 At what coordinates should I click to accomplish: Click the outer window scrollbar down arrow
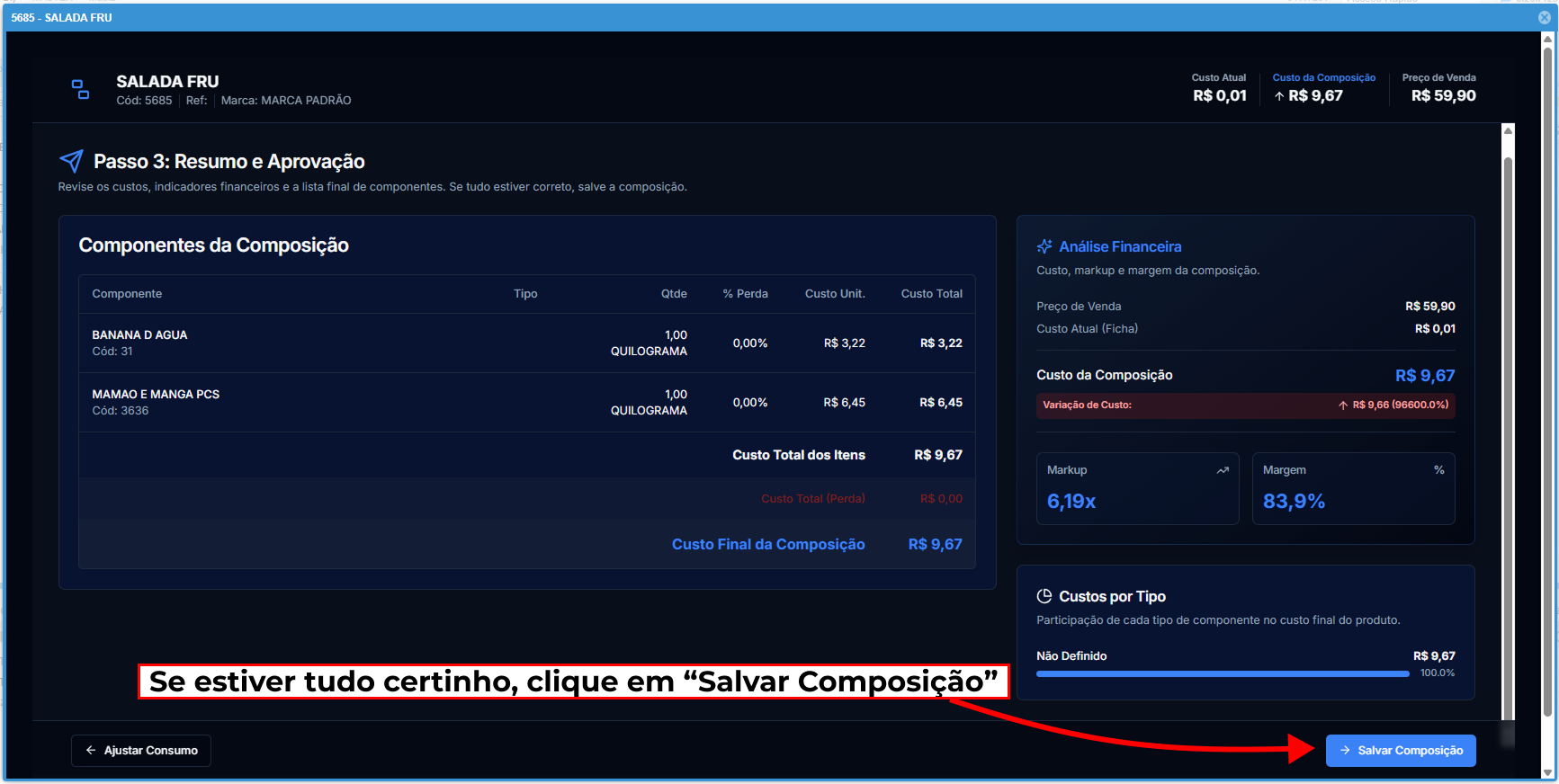tap(1547, 772)
